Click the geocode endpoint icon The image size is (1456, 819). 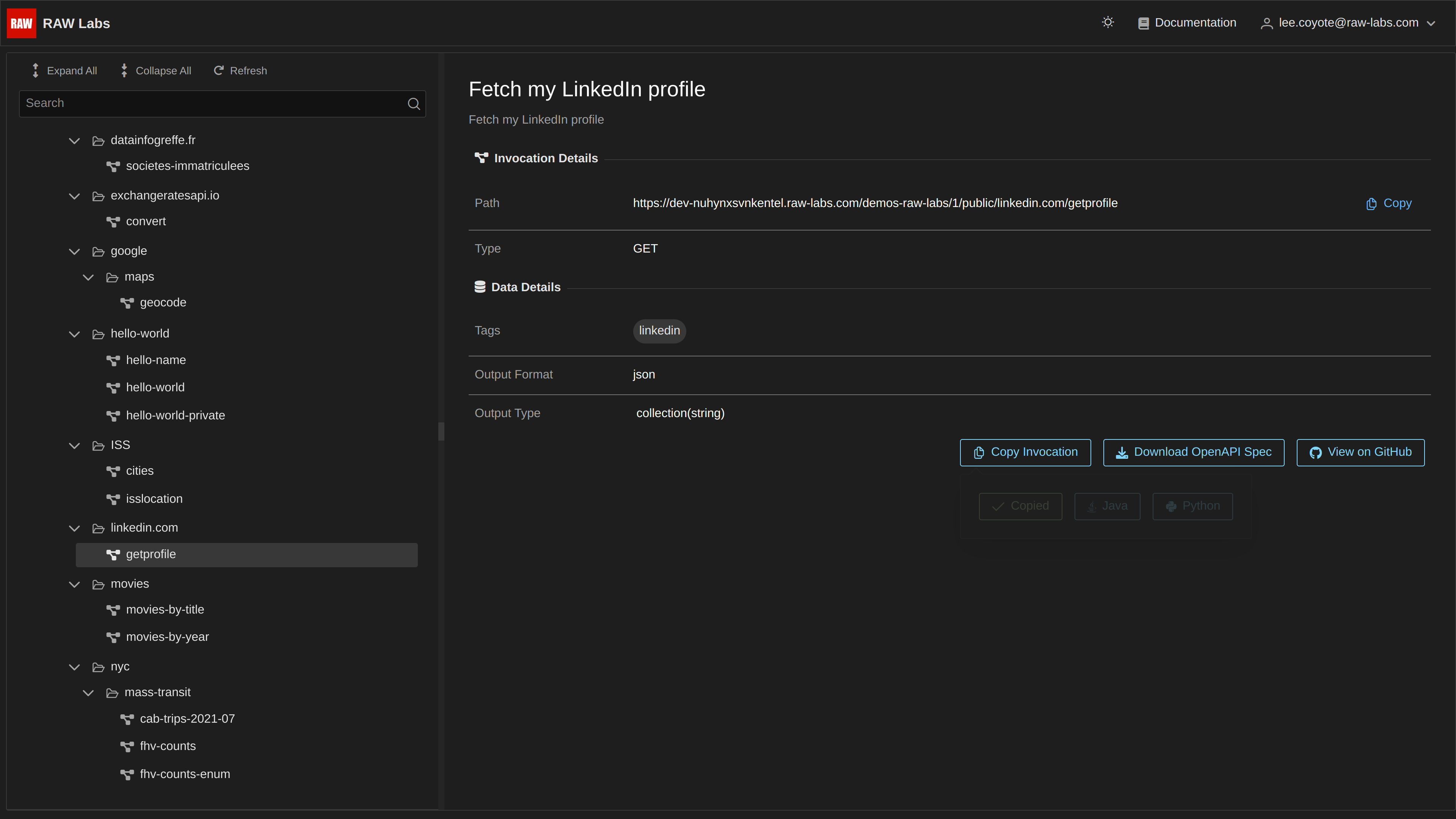(127, 303)
